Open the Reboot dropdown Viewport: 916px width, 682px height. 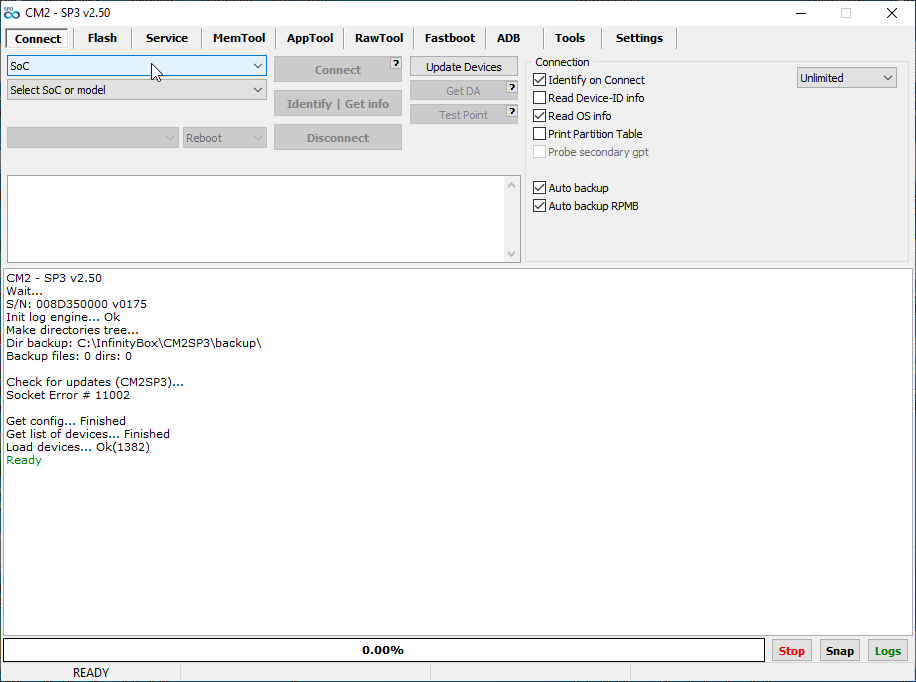point(225,138)
